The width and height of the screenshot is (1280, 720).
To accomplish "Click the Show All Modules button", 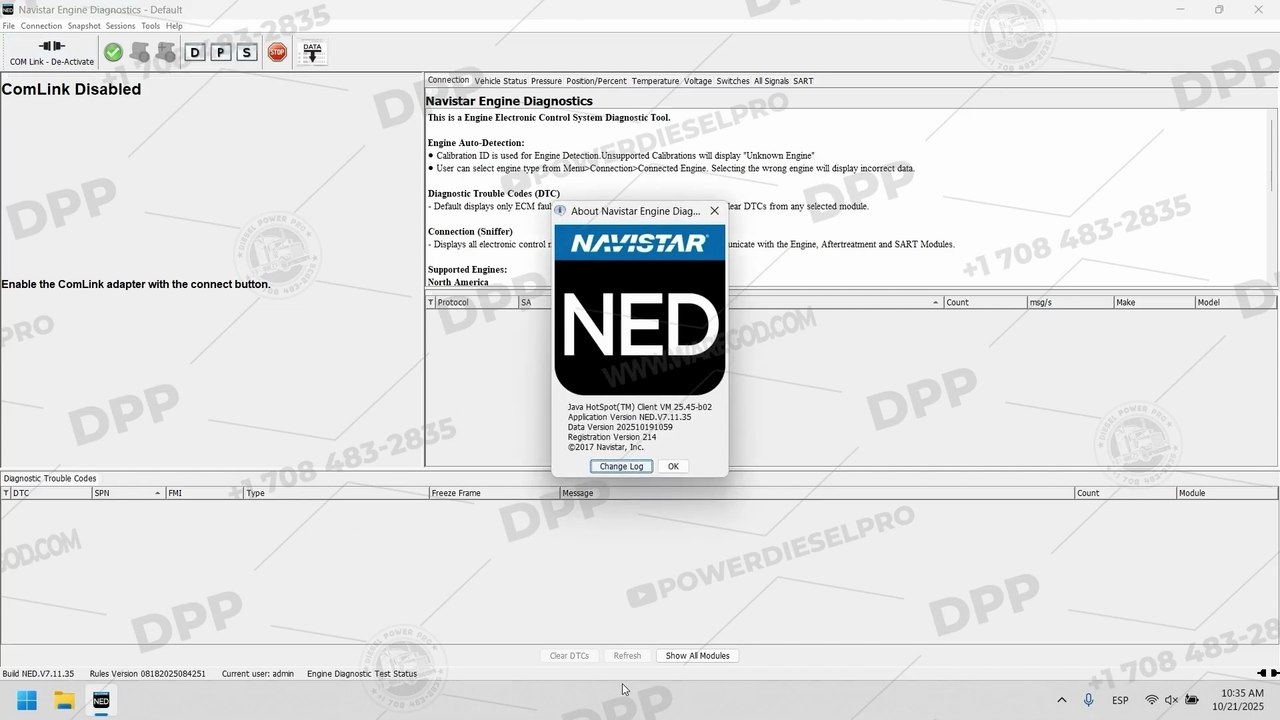I will pyautogui.click(x=697, y=656).
